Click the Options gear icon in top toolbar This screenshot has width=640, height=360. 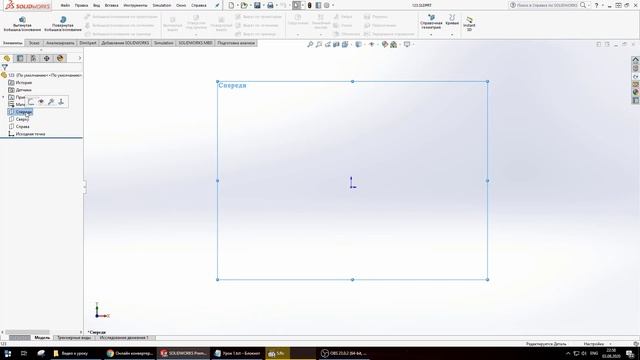[327, 5]
